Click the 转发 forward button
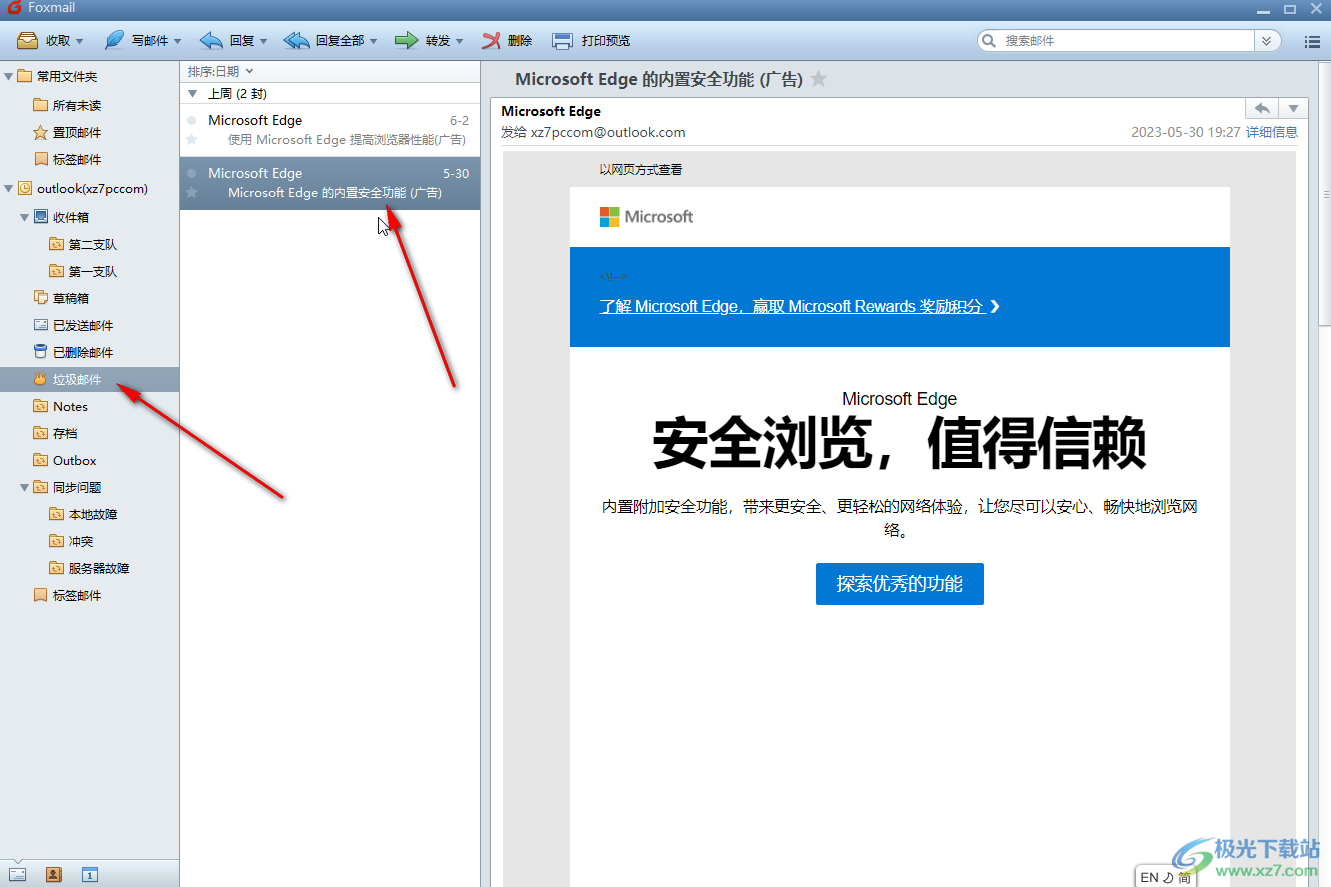 [422, 41]
